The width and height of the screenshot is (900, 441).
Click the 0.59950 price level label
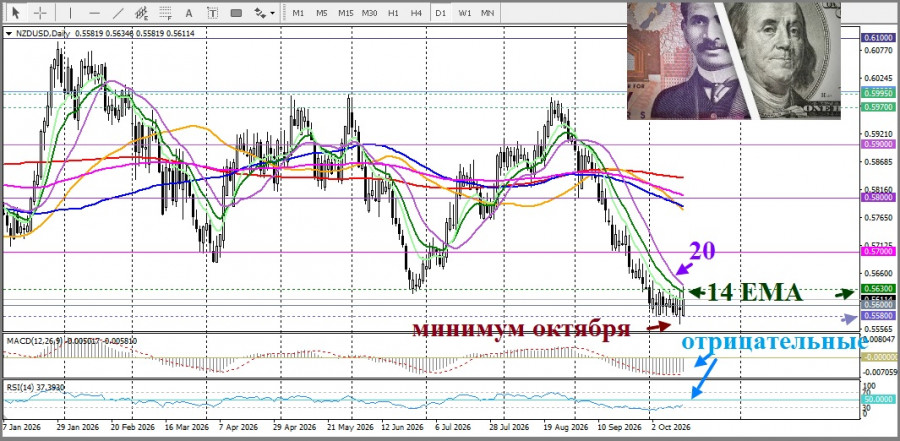876,92
